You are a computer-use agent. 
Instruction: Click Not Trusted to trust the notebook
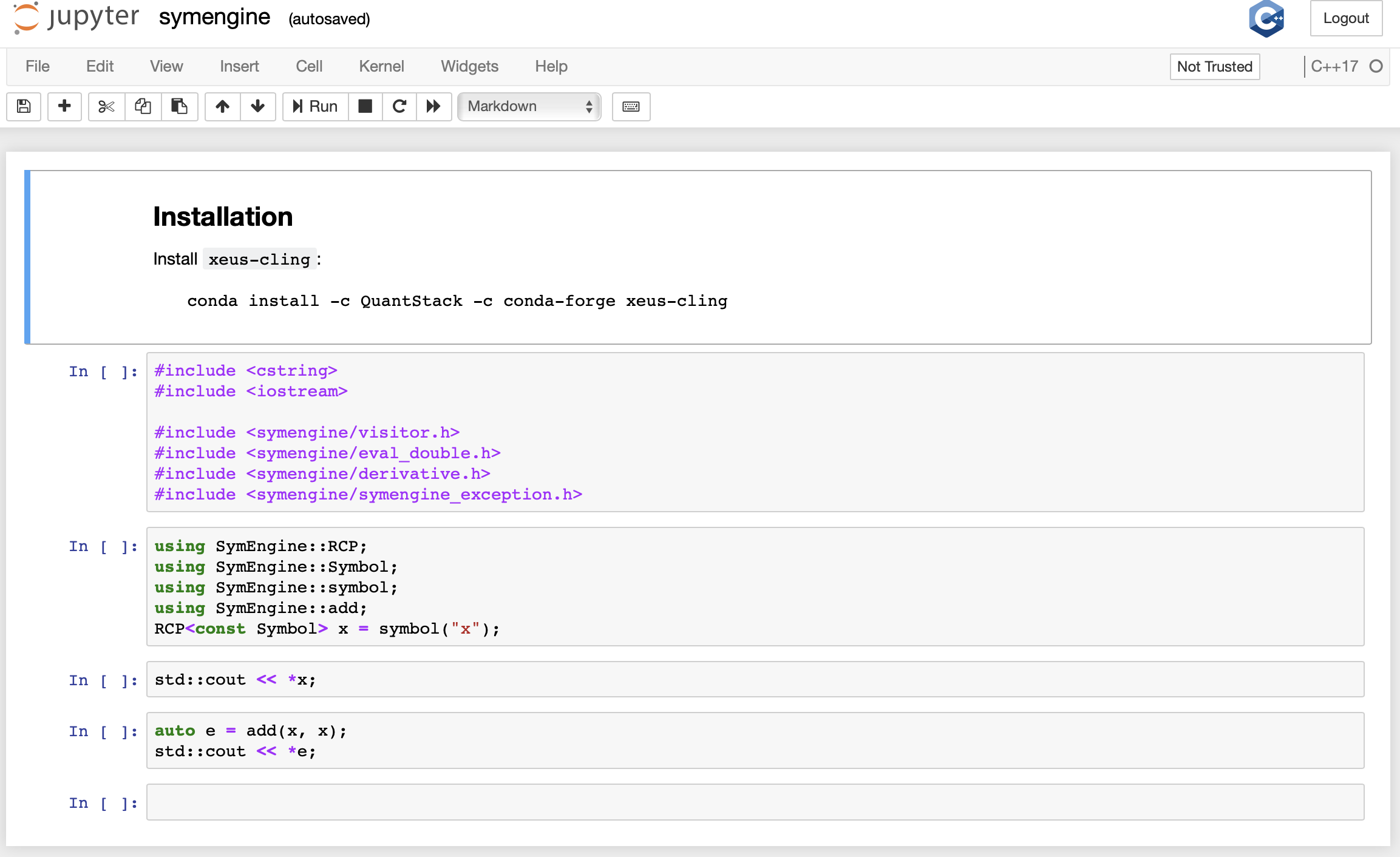coord(1214,66)
